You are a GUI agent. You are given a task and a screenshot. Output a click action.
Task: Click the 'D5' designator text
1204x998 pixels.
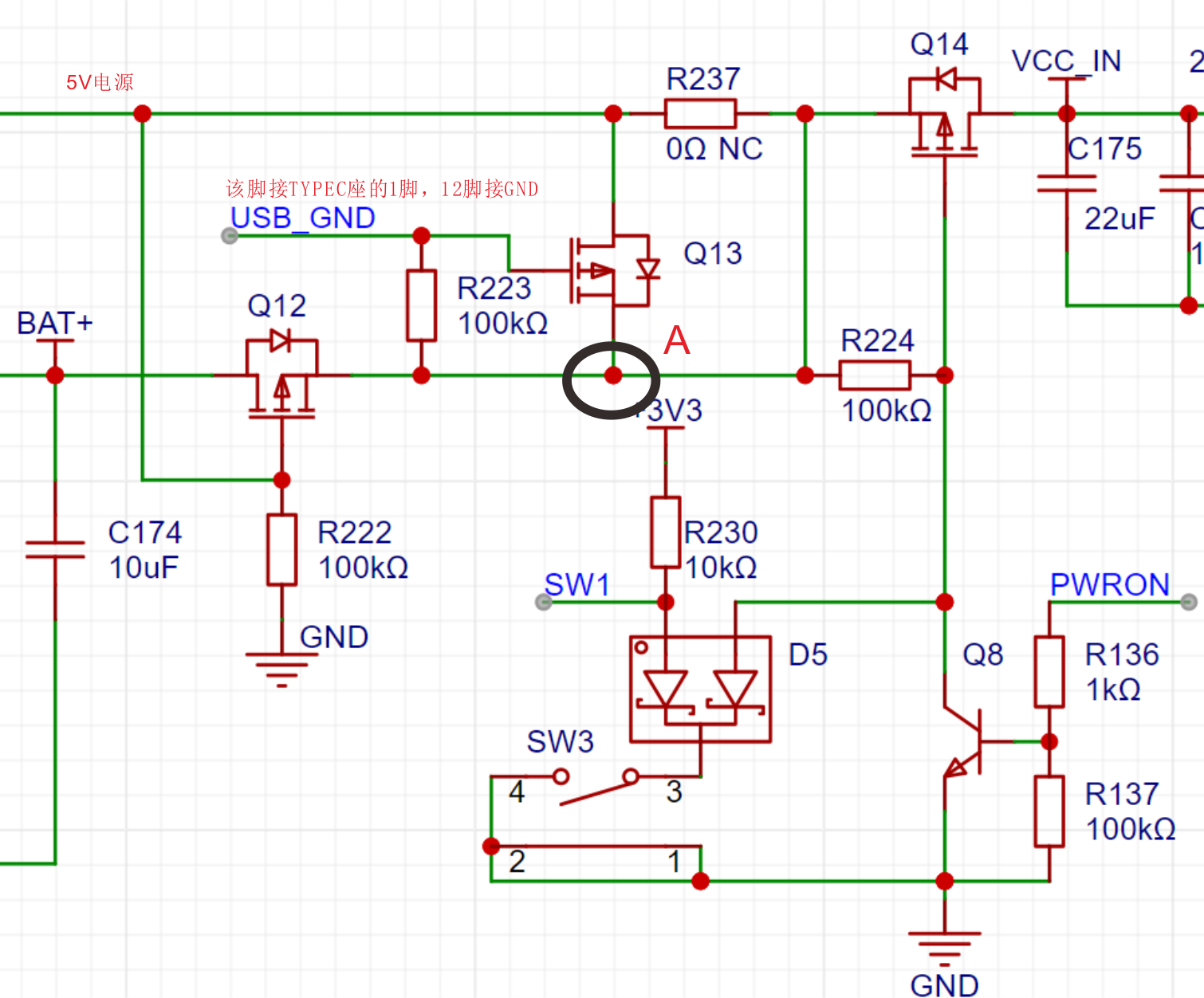808,654
